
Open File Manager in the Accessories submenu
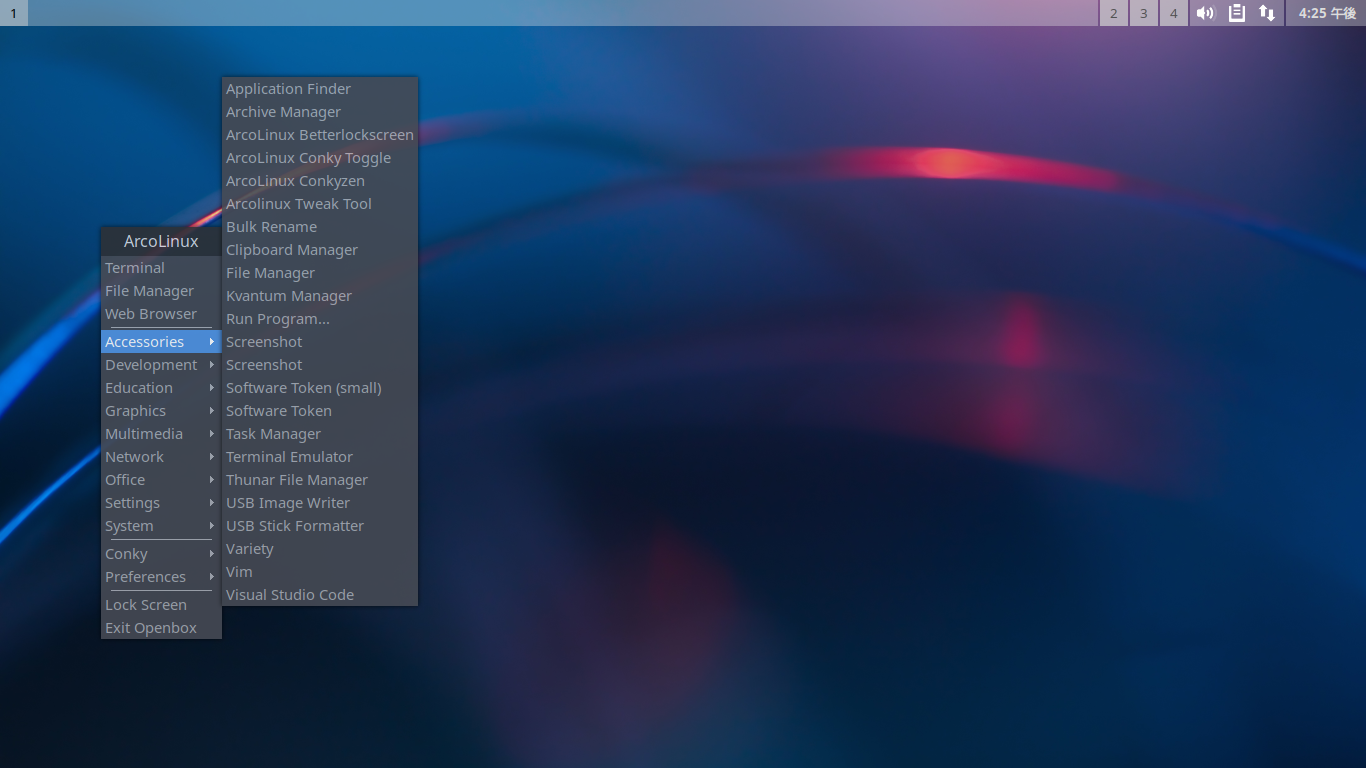(319, 273)
